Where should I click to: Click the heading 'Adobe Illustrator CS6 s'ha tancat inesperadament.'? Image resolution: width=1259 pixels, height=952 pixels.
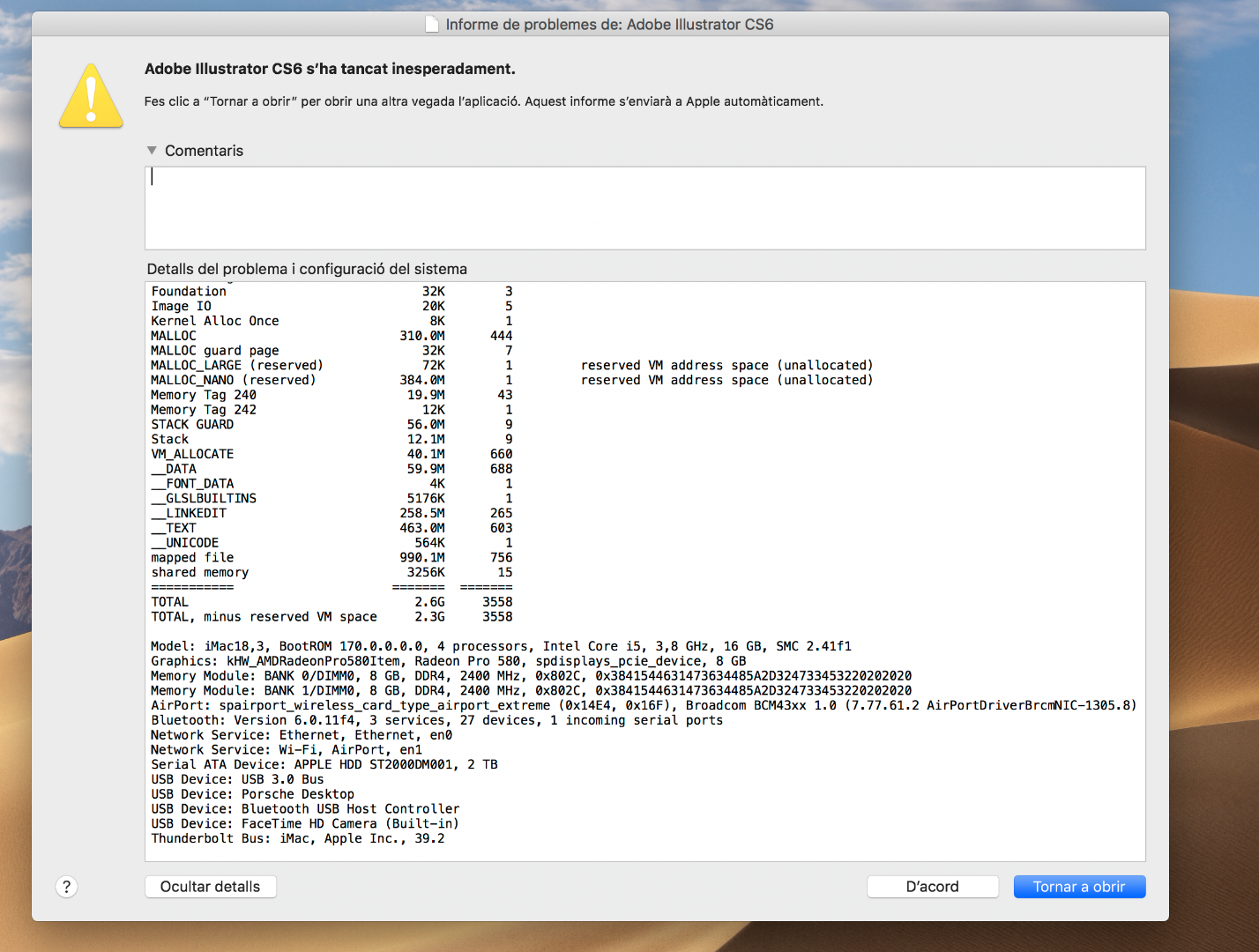330,69
